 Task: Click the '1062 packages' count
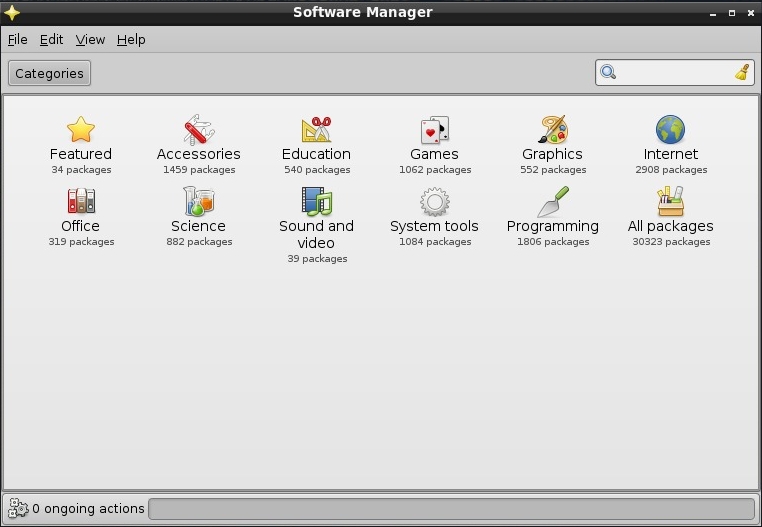coord(435,170)
